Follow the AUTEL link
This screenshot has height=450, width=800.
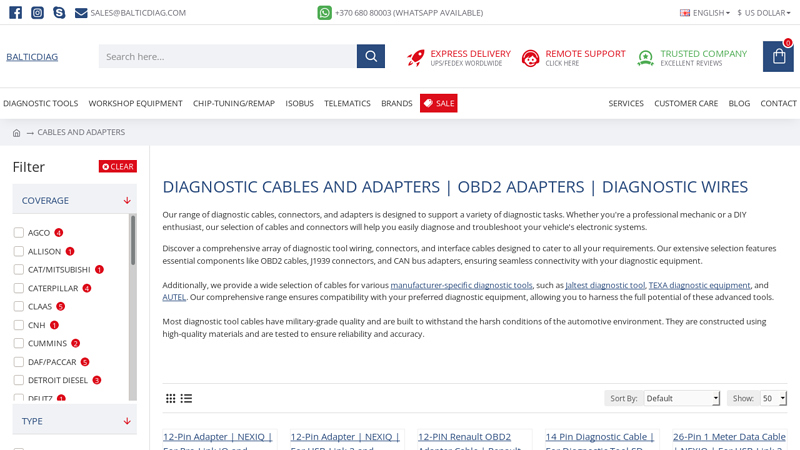[174, 297]
